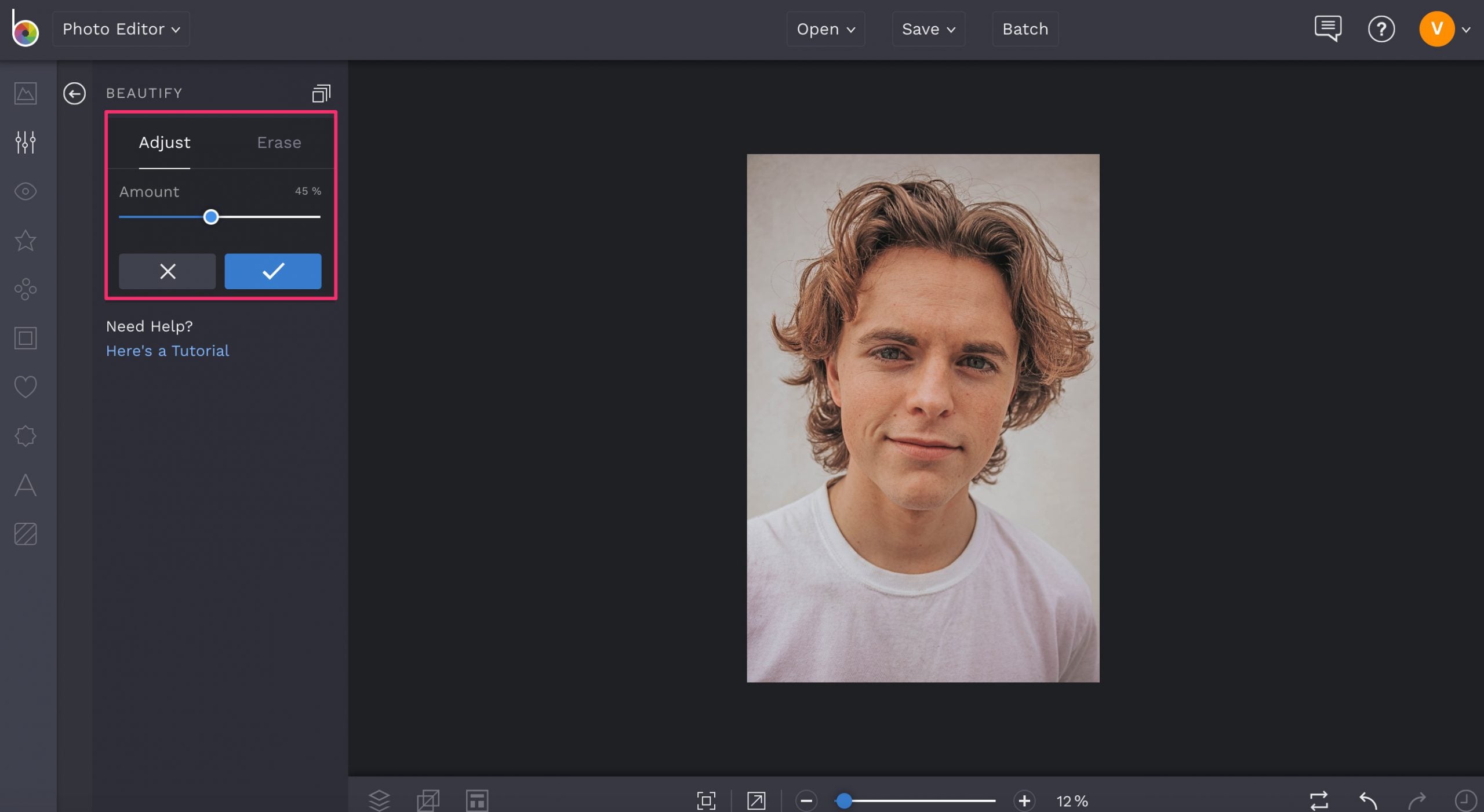Click the back arrow above Beautify panel
Viewport: 1484px width, 812px height.
tap(74, 93)
